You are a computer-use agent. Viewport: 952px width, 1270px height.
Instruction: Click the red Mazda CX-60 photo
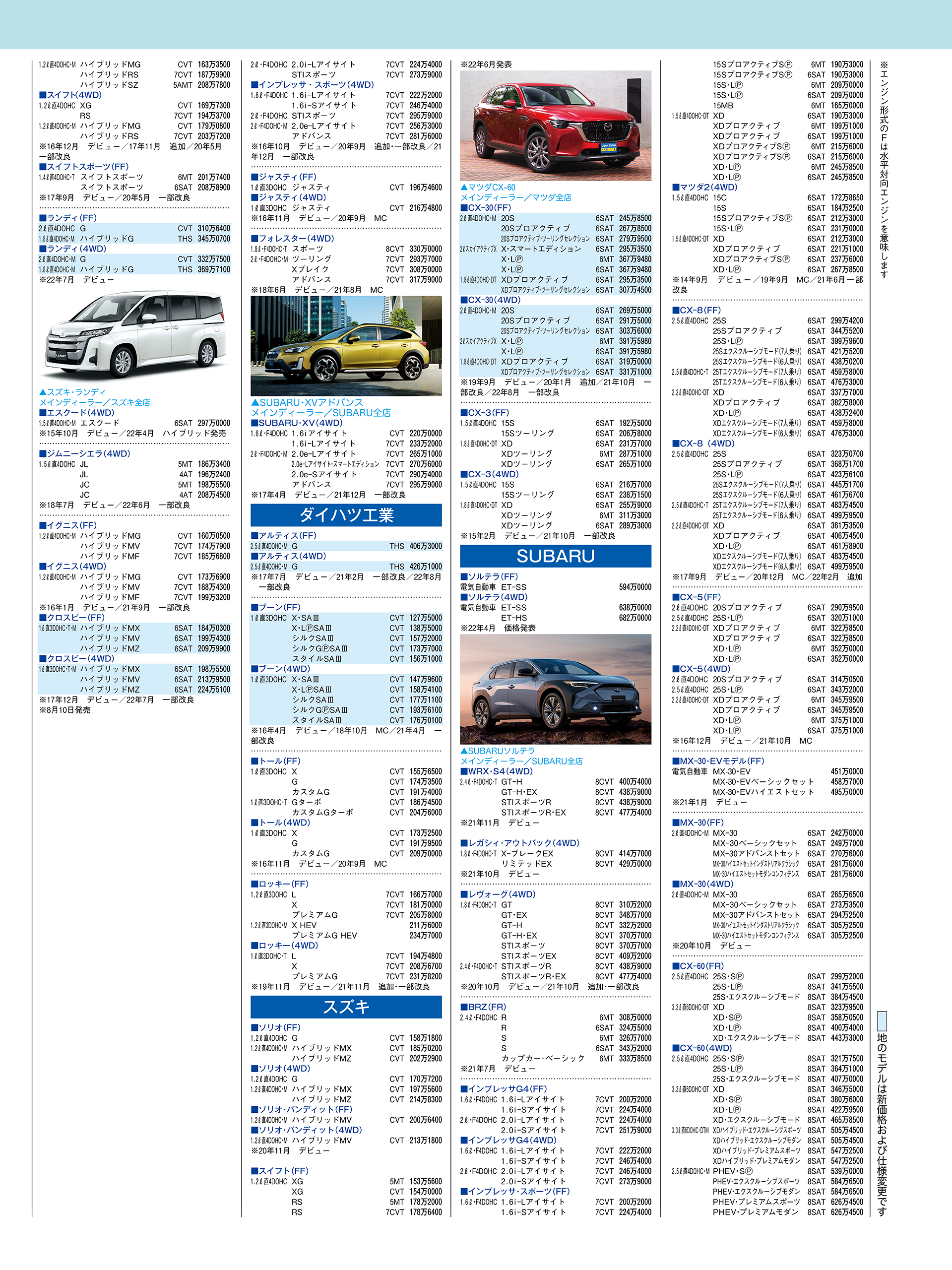coord(555,125)
